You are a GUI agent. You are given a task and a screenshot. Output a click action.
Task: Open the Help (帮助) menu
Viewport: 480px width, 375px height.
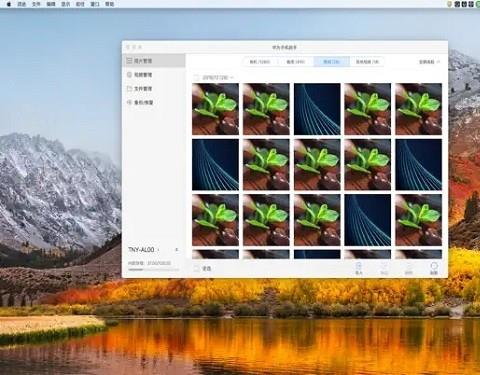pos(110,4)
